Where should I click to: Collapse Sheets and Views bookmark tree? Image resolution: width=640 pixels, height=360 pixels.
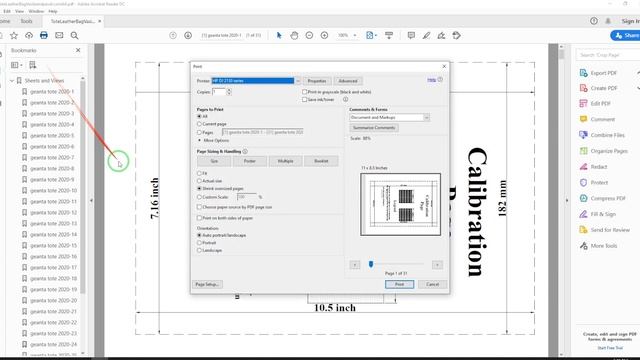point(12,81)
